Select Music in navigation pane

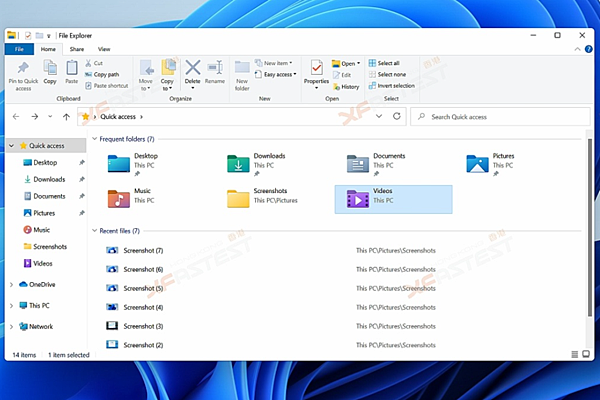pos(41,230)
